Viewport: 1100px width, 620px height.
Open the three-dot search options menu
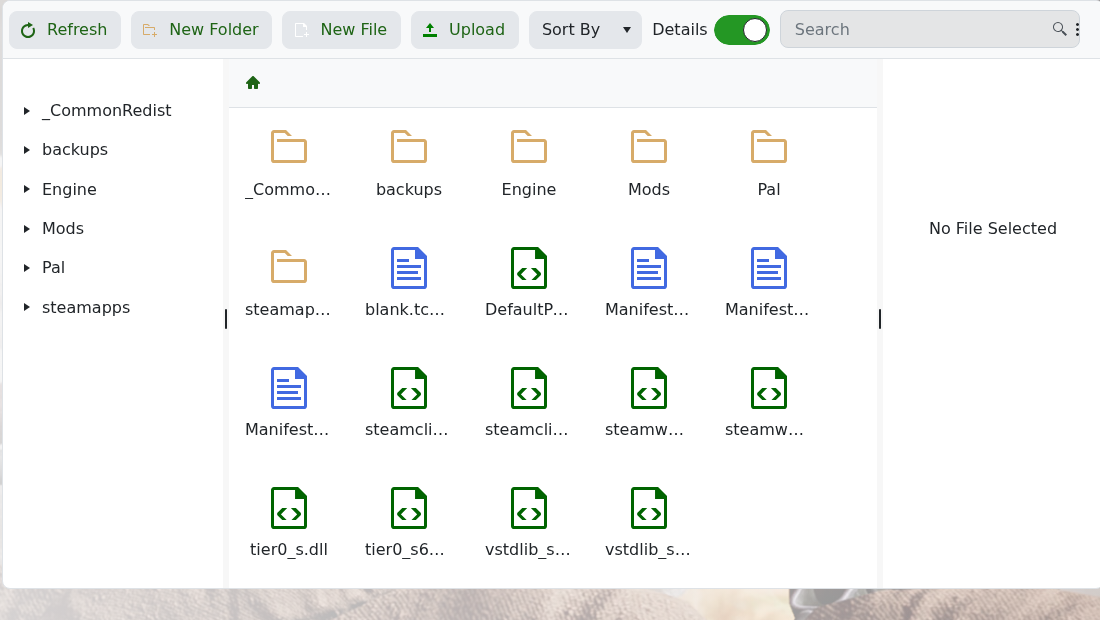click(1078, 29)
